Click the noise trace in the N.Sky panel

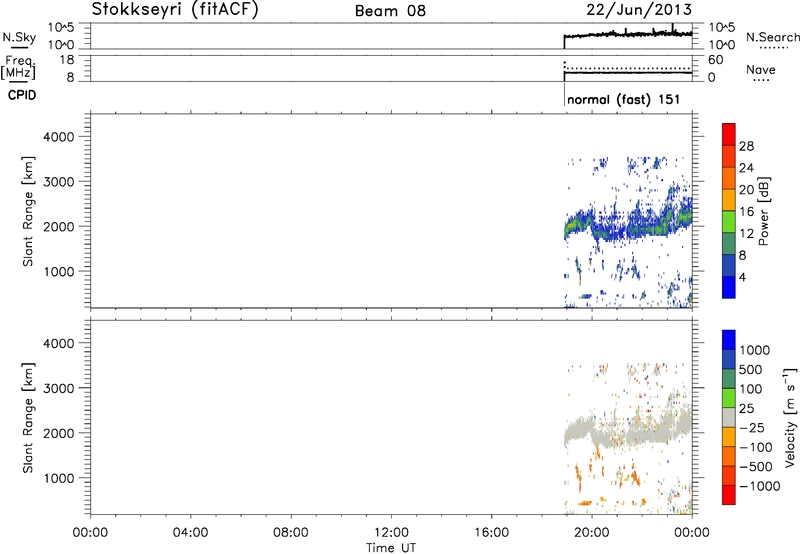[x=628, y=35]
